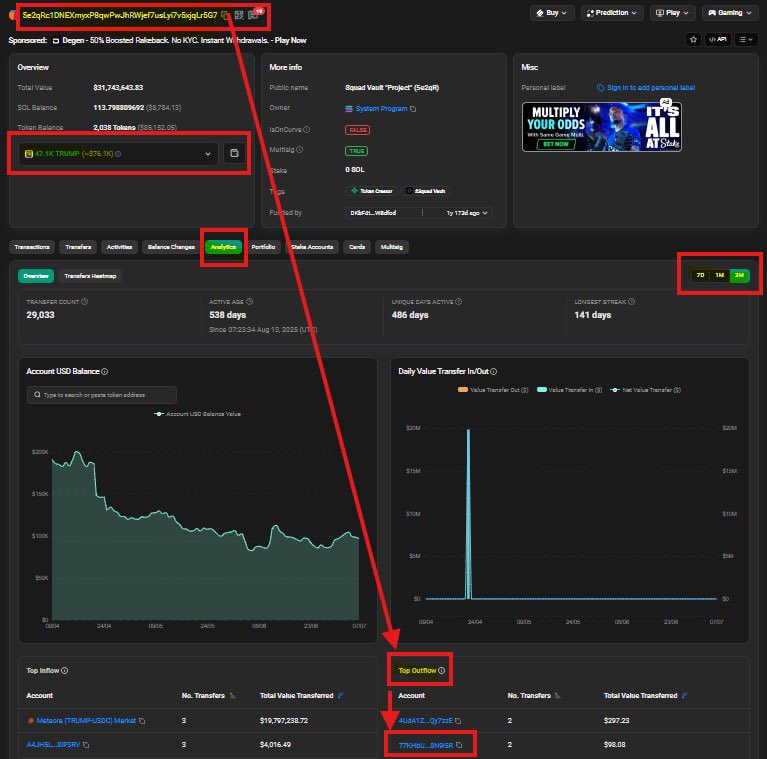Open the Play dropdown menu
This screenshot has width=767, height=759.
pos(672,13)
